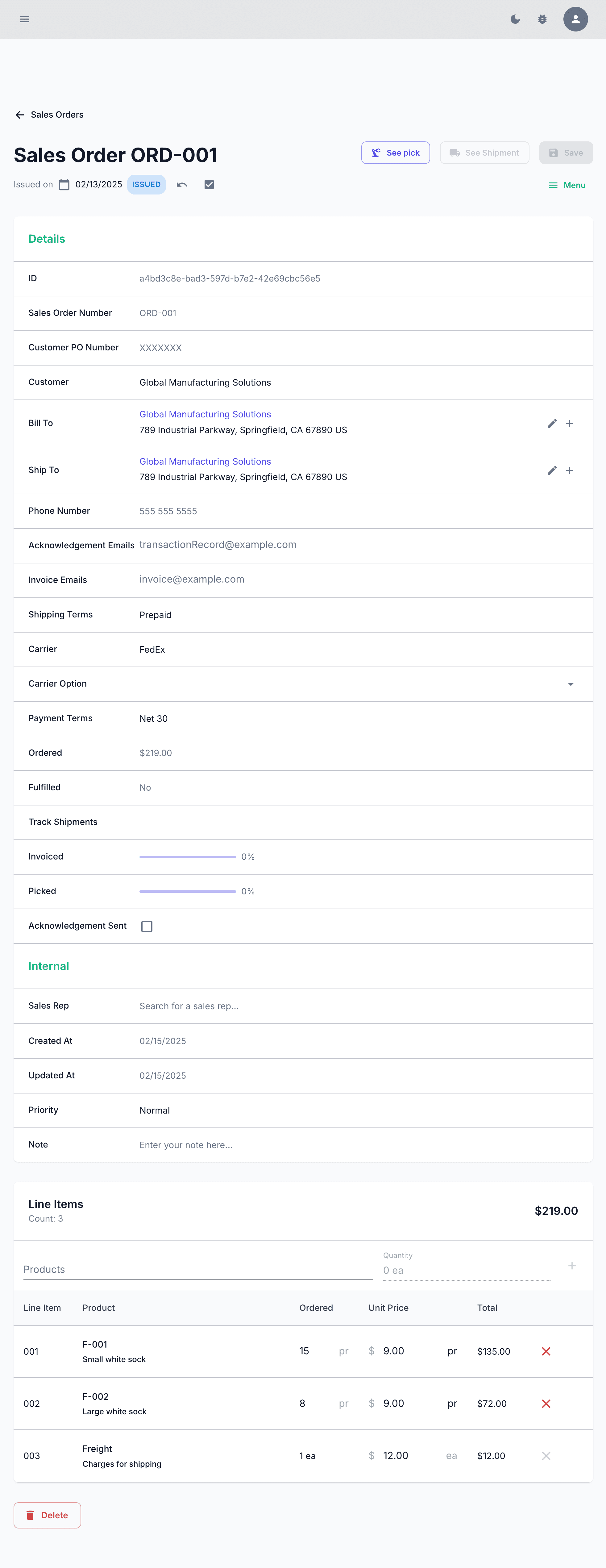The width and height of the screenshot is (606, 1568).
Task: Click the Acknowledgement Emails field
Action: (x=359, y=545)
